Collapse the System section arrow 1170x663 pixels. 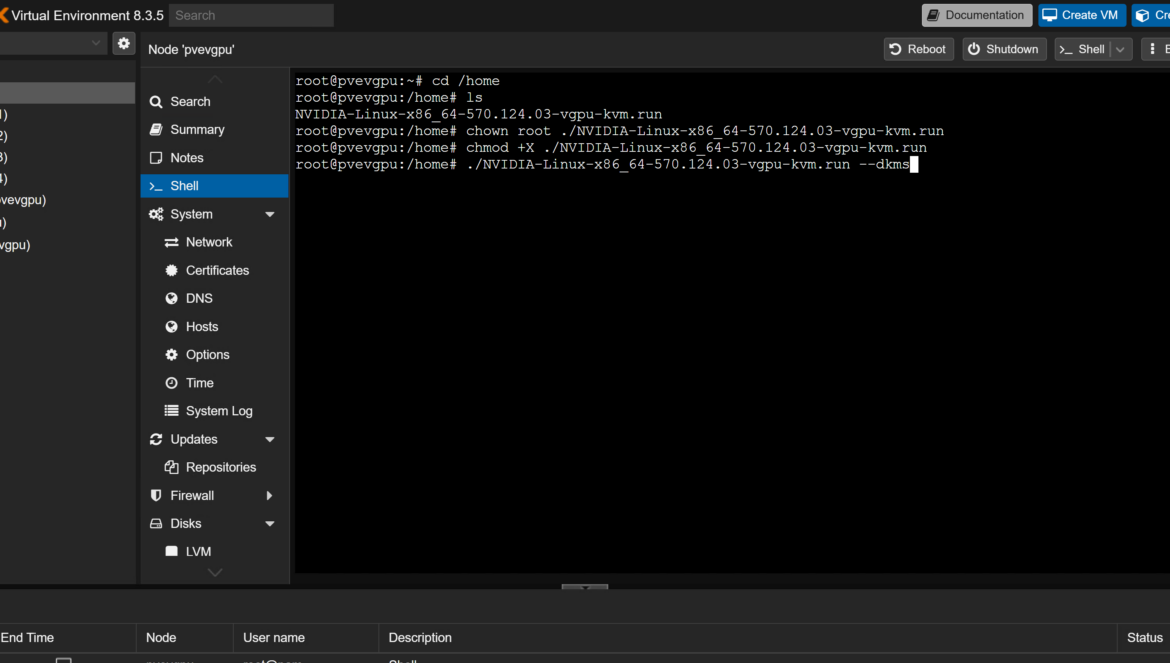[x=270, y=214]
